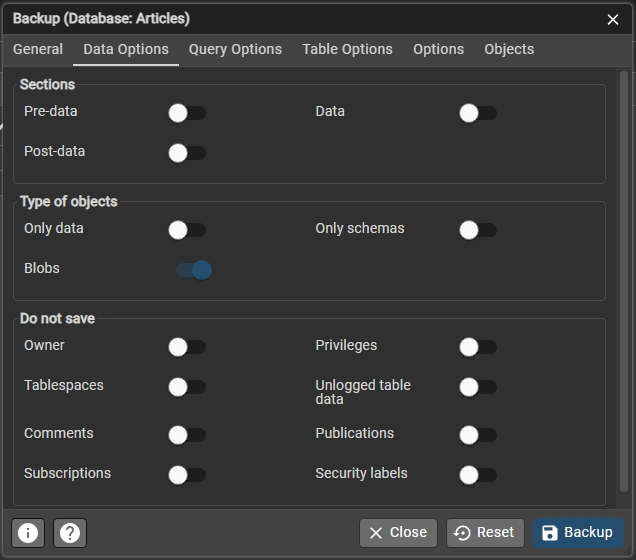Open the help question mark button
Screen dimensions: 636x560
tap(70, 533)
